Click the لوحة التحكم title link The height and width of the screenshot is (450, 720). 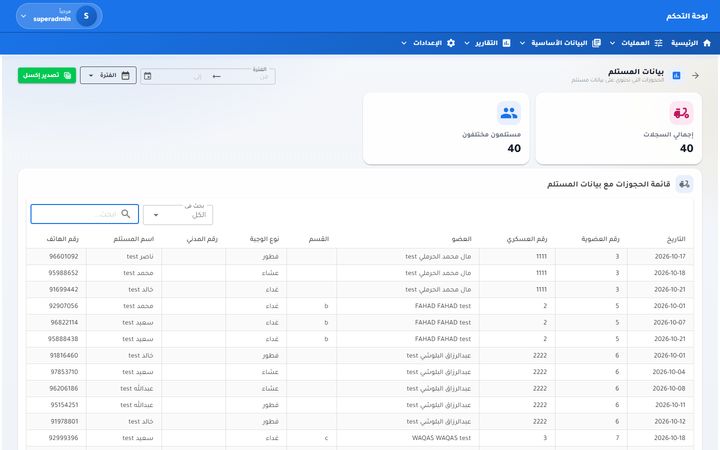coord(686,16)
